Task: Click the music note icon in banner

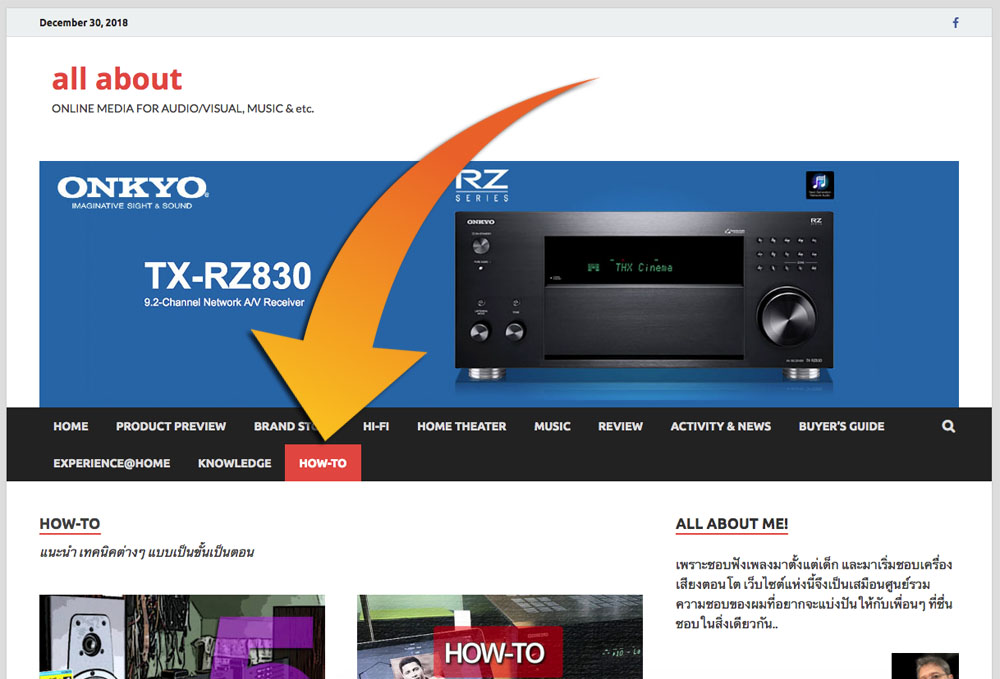Action: (819, 185)
